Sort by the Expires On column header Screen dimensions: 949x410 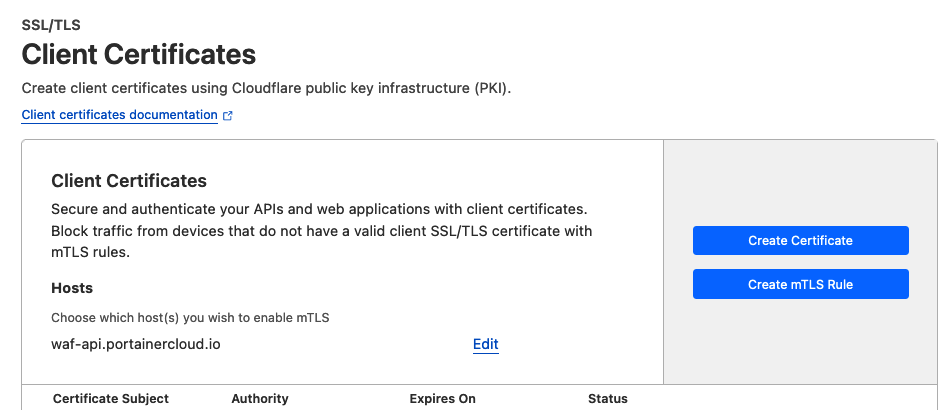tap(442, 398)
